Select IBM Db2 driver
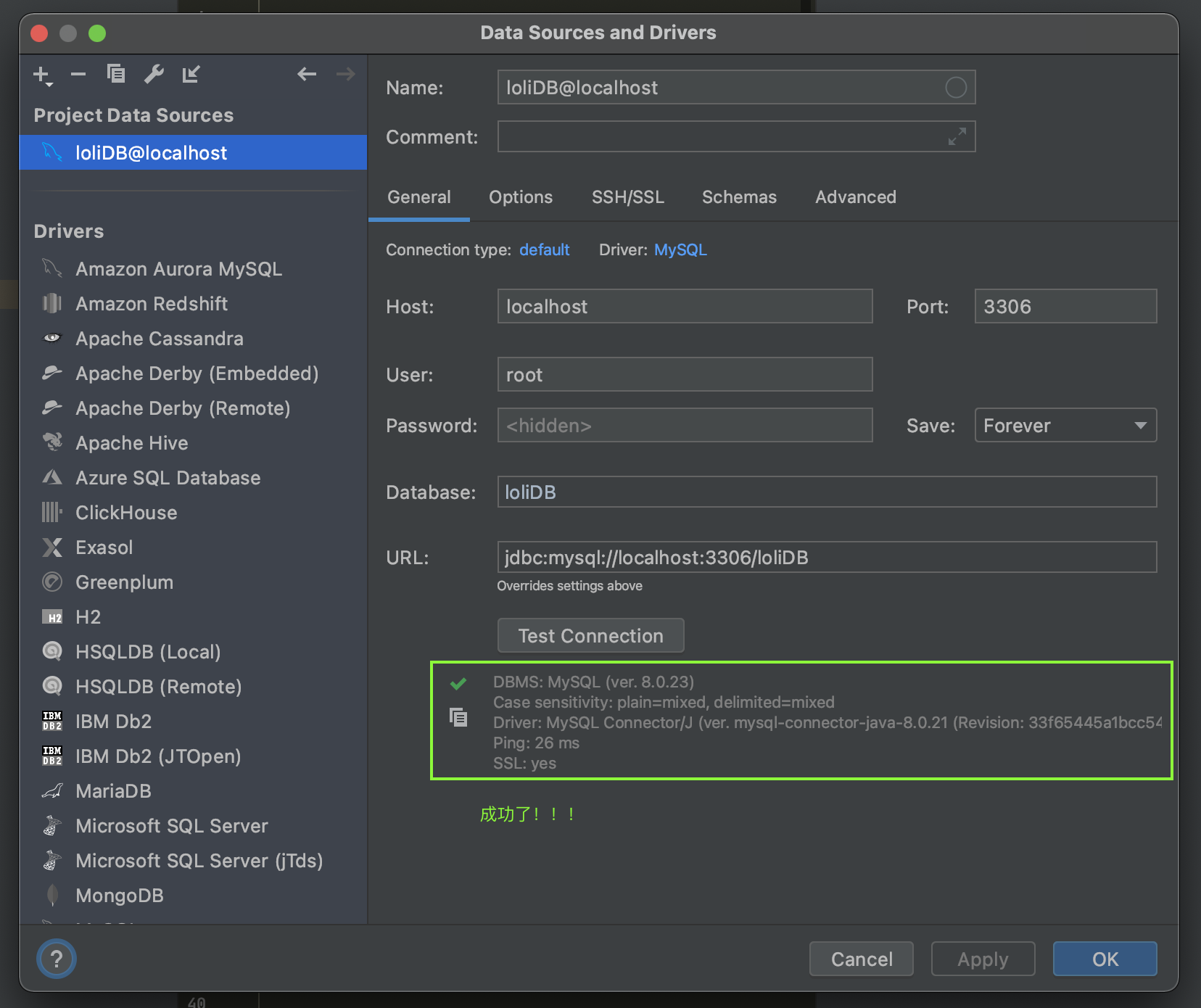The image size is (1201, 1008). click(x=193, y=722)
